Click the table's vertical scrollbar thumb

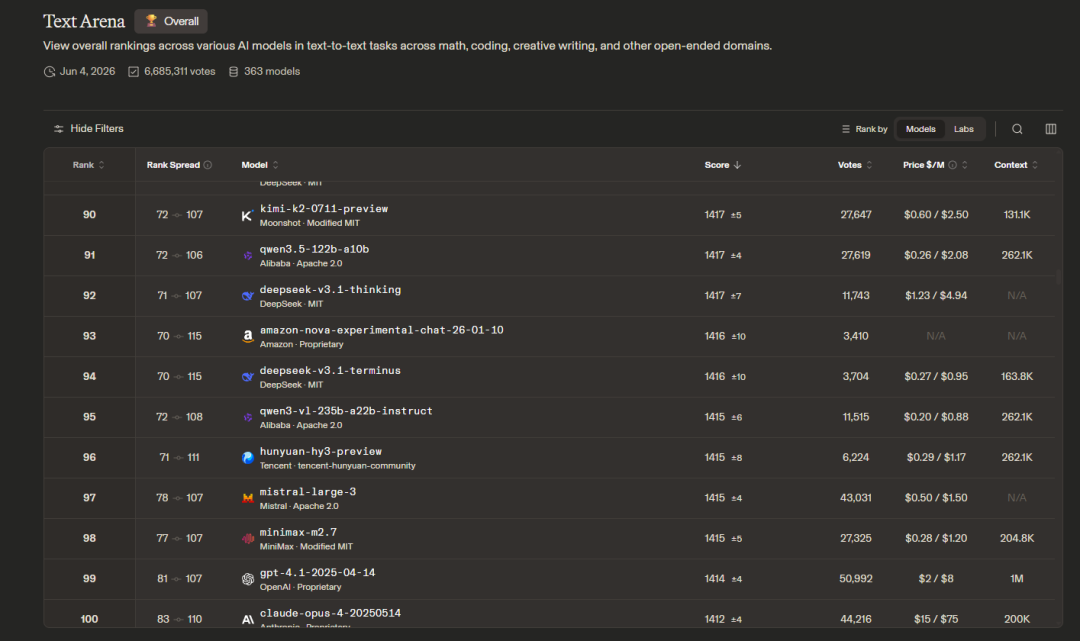point(1059,277)
